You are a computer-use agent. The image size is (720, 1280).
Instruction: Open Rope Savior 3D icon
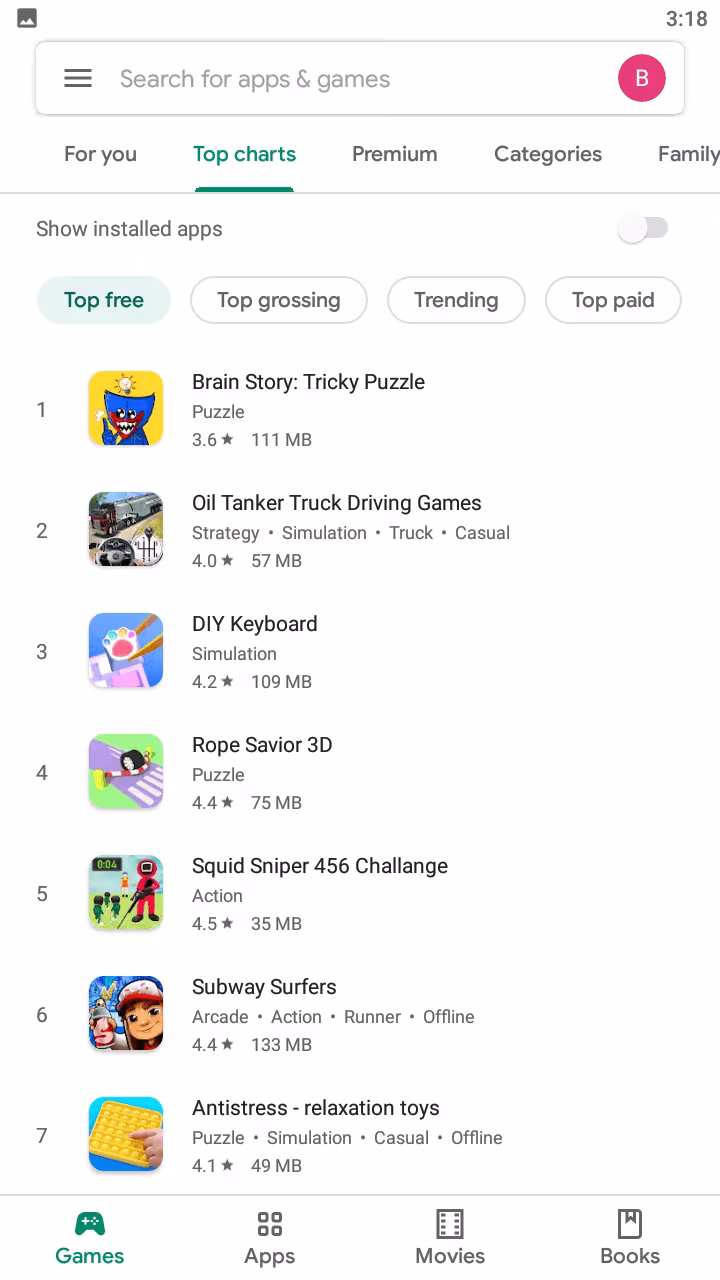126,772
